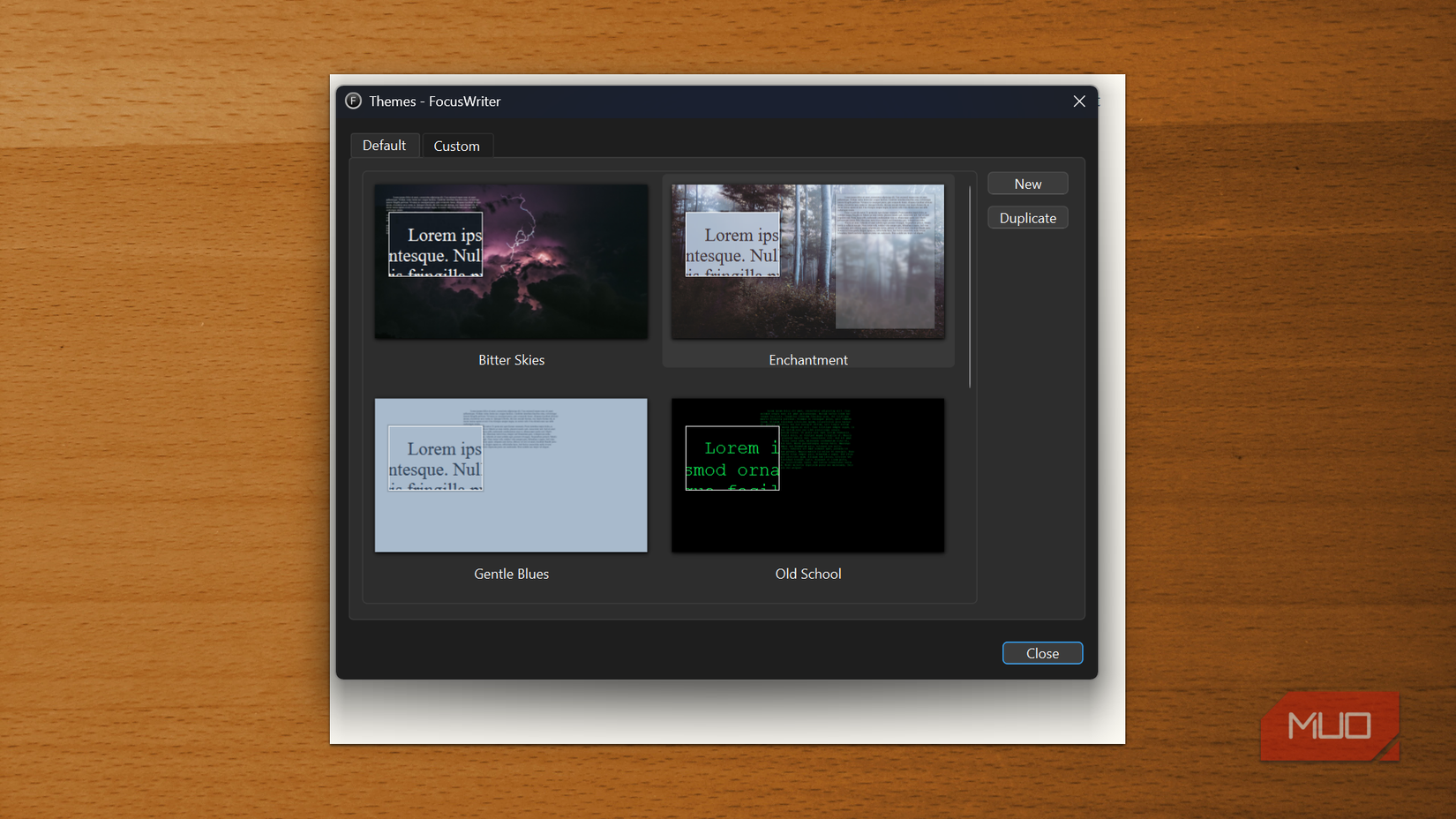Switch to the Custom themes tab
The height and width of the screenshot is (819, 1456).
point(457,145)
